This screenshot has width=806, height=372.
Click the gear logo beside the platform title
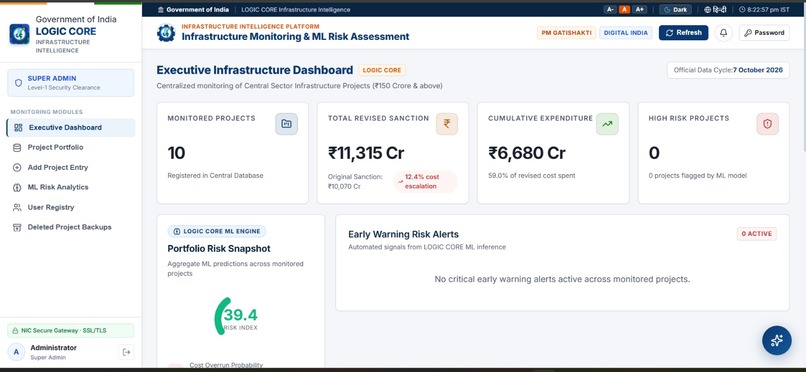[x=166, y=33]
